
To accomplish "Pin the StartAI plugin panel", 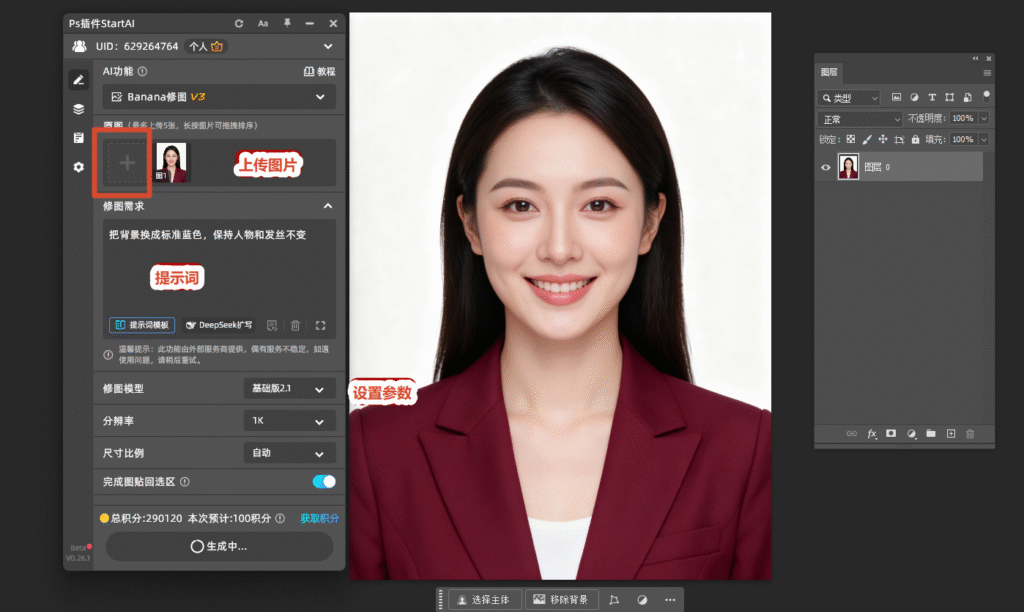I will (x=287, y=23).
